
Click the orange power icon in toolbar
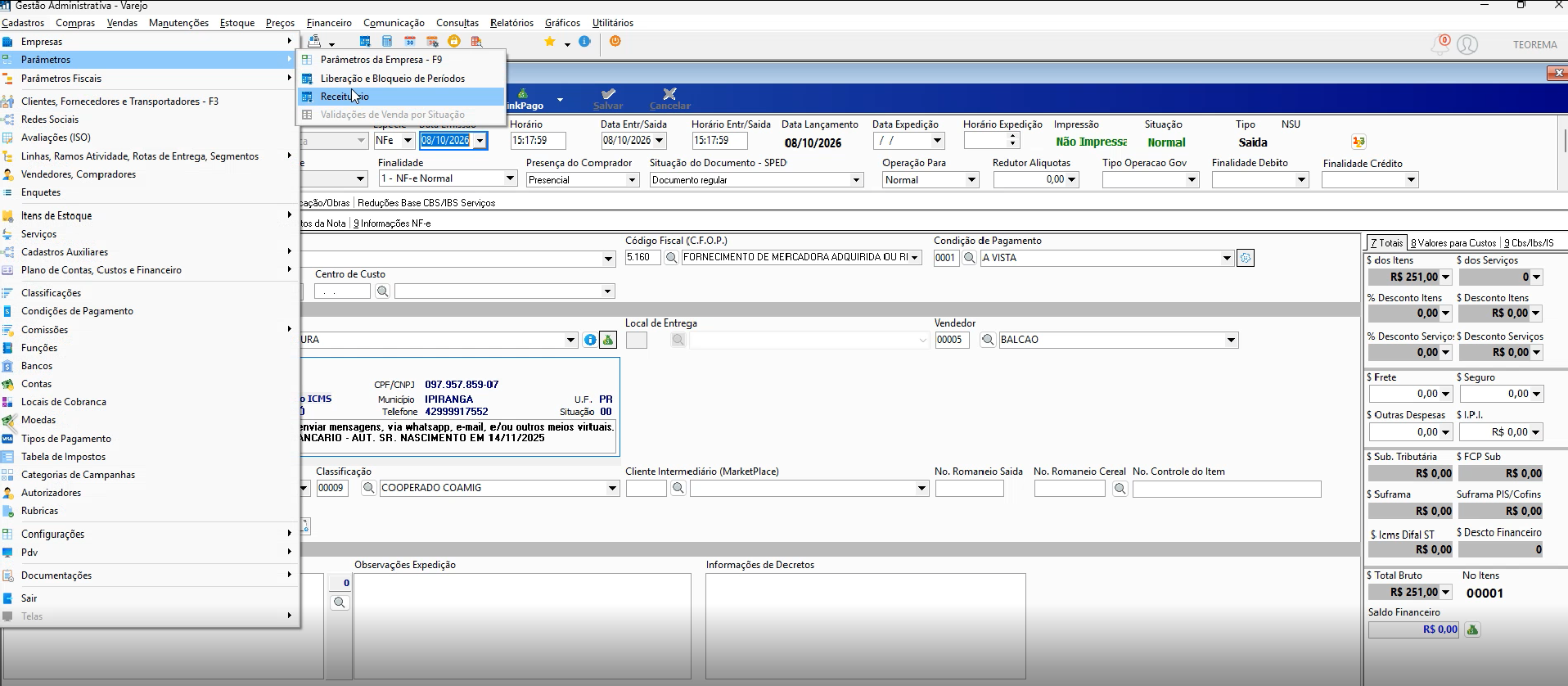pos(615,42)
